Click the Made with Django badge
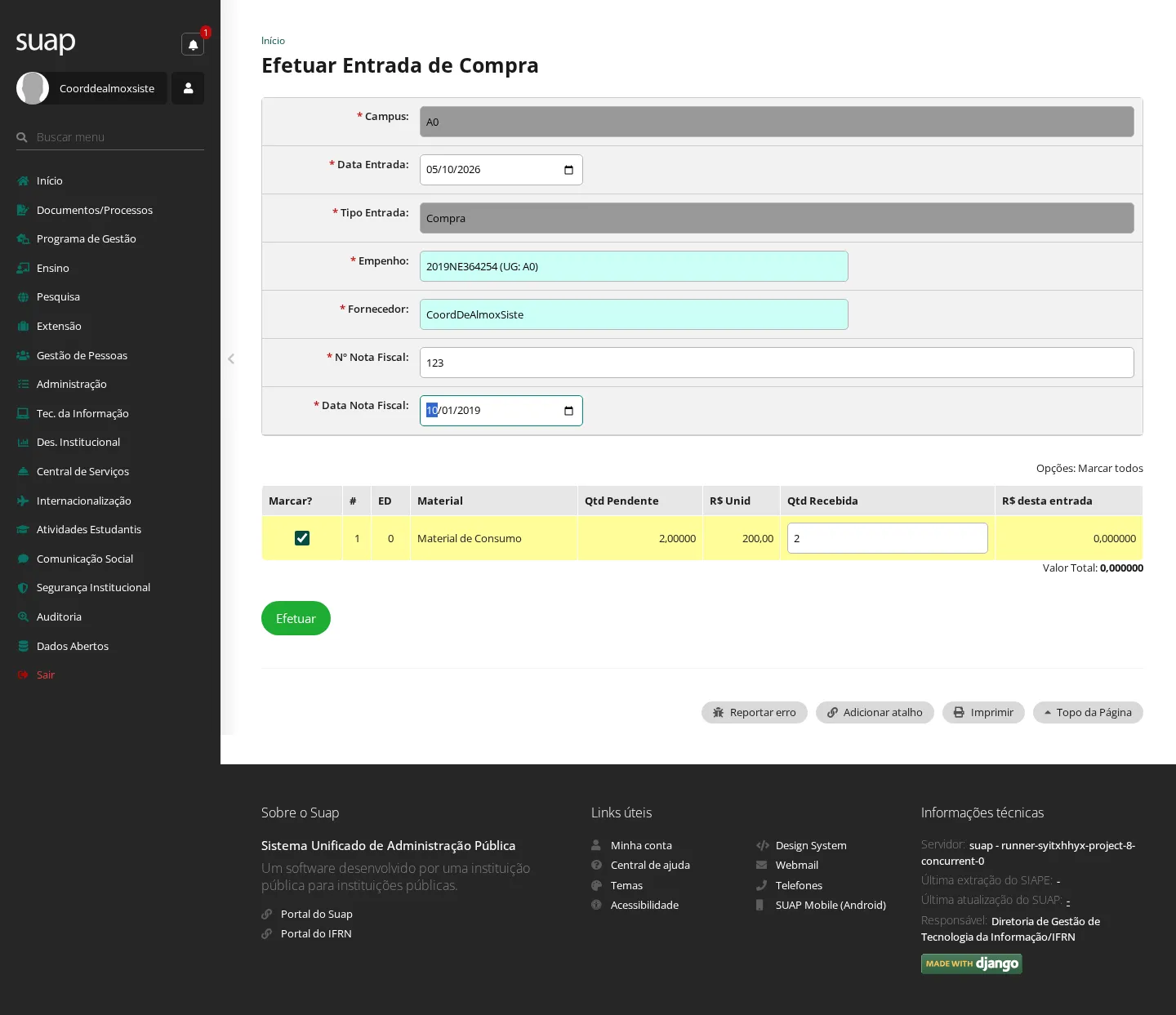Viewport: 1176px width, 1015px height. pos(972,964)
